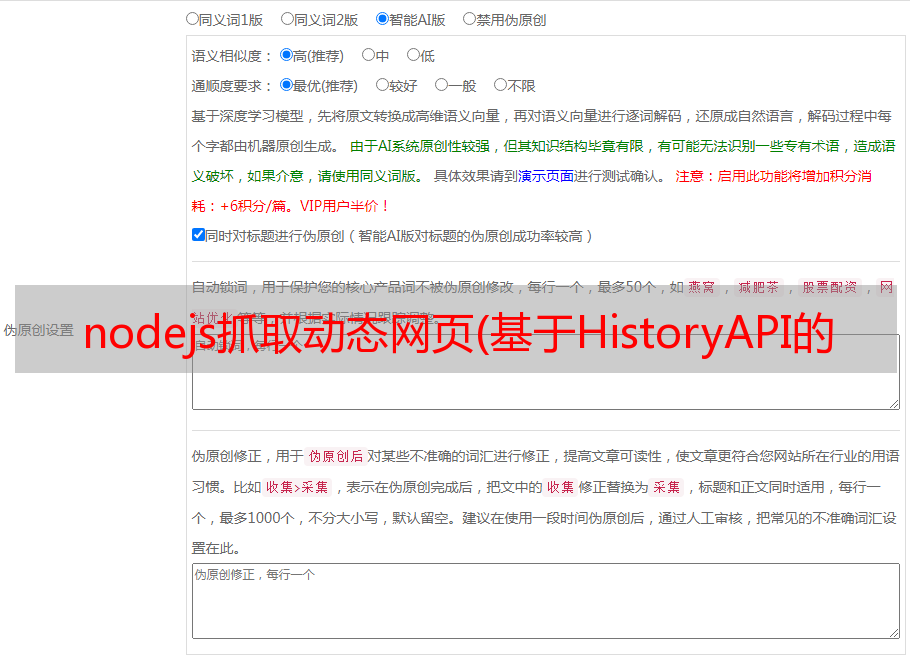This screenshot has width=911, height=658.
Task: Click the 燕窝 example keyword tag
Action: click(x=701, y=287)
